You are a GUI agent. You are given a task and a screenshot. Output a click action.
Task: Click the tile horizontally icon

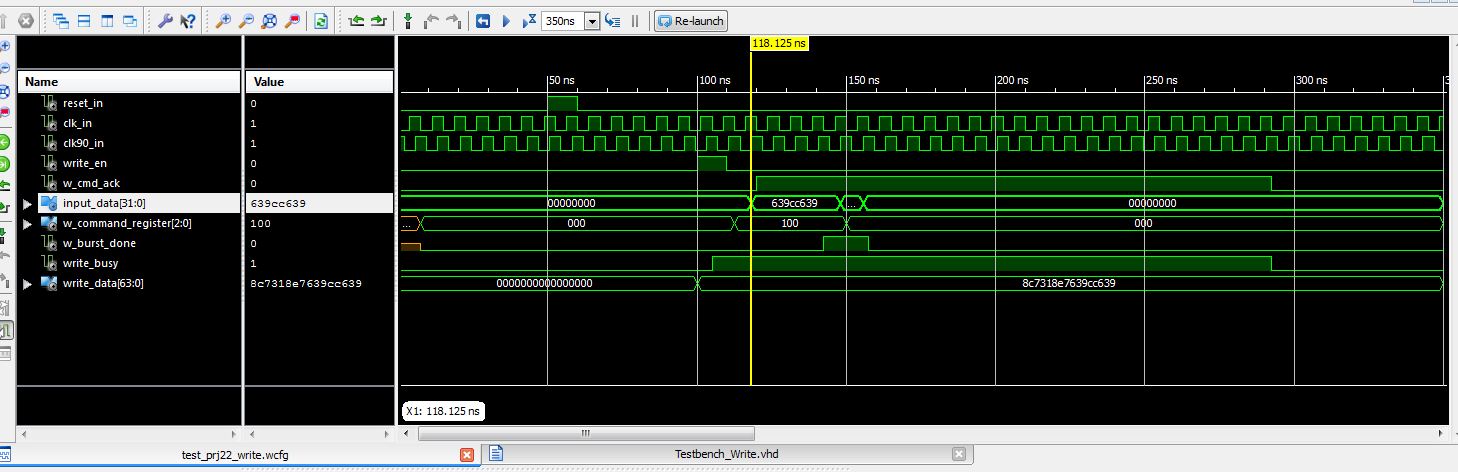84,20
